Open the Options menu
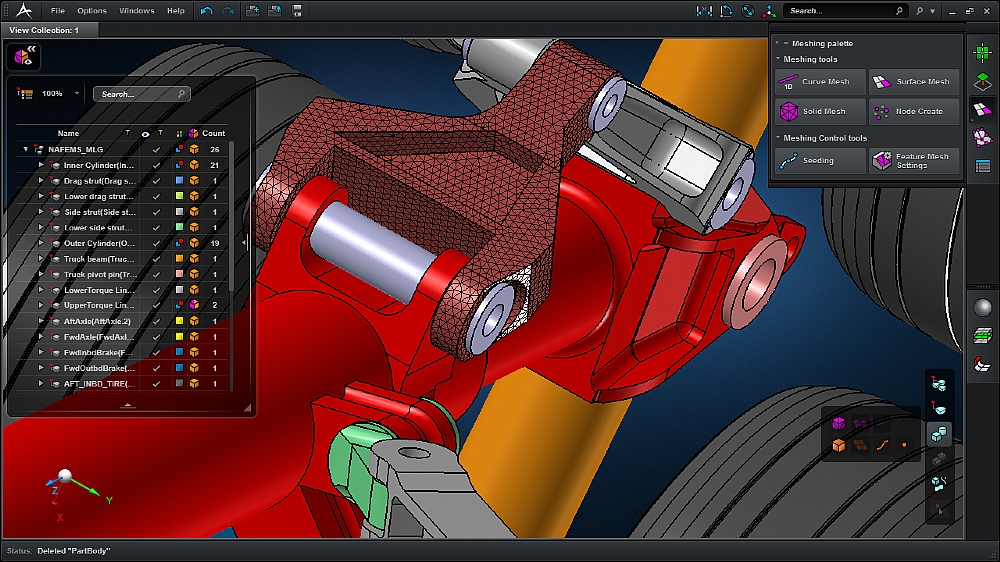Screen dimensions: 1000x562 (92, 11)
